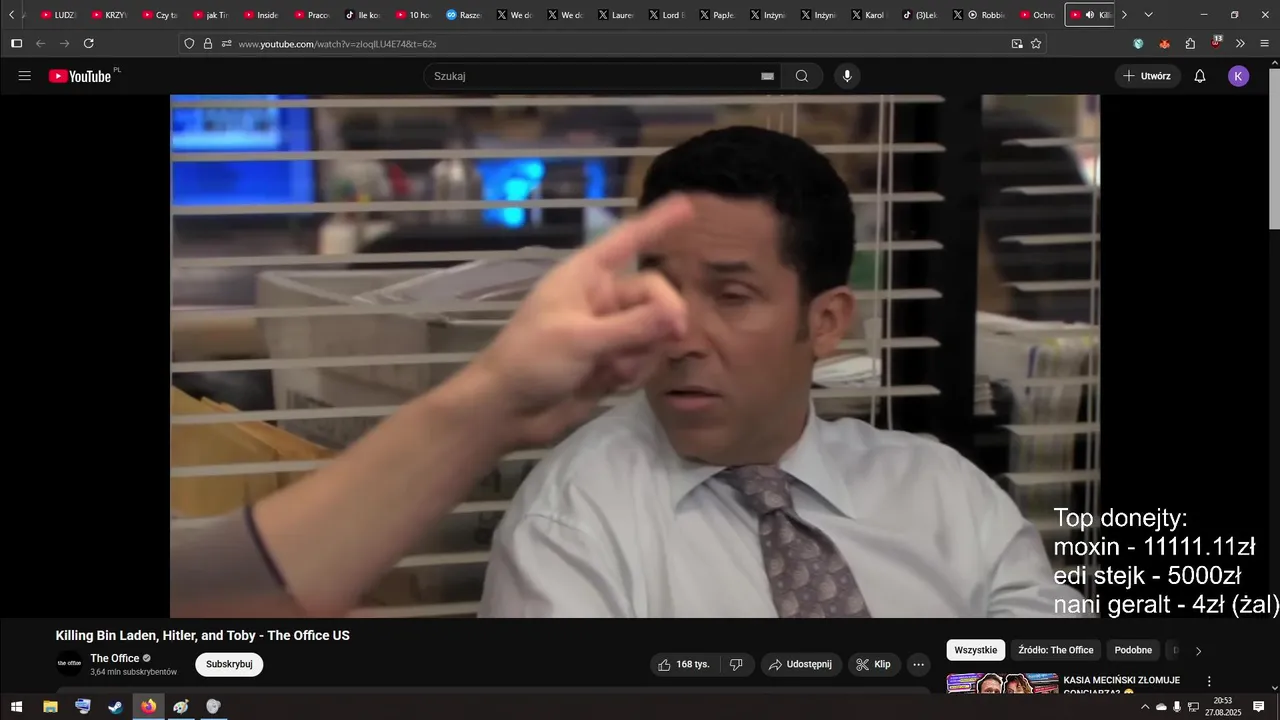Open options for KASIA MECIŃSKI video

click(1209, 681)
